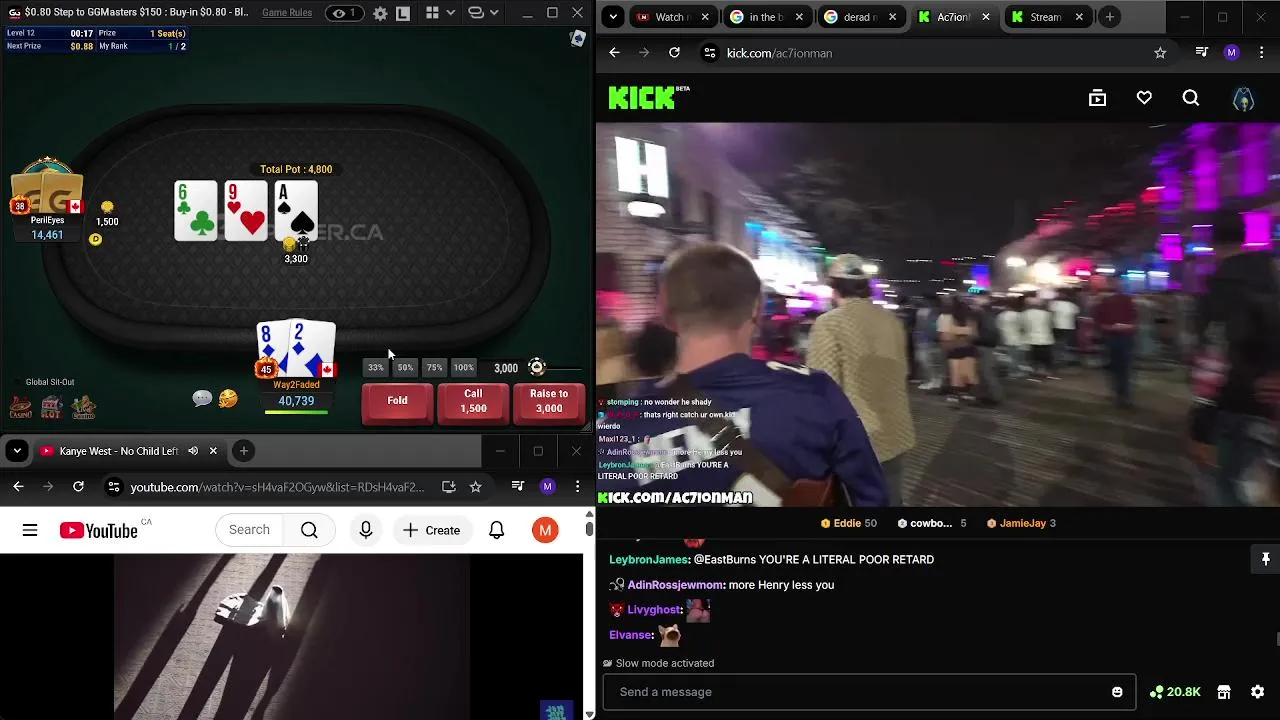The image size is (1280, 720).
Task: Click the bet sizing chip slider
Action: [537, 367]
